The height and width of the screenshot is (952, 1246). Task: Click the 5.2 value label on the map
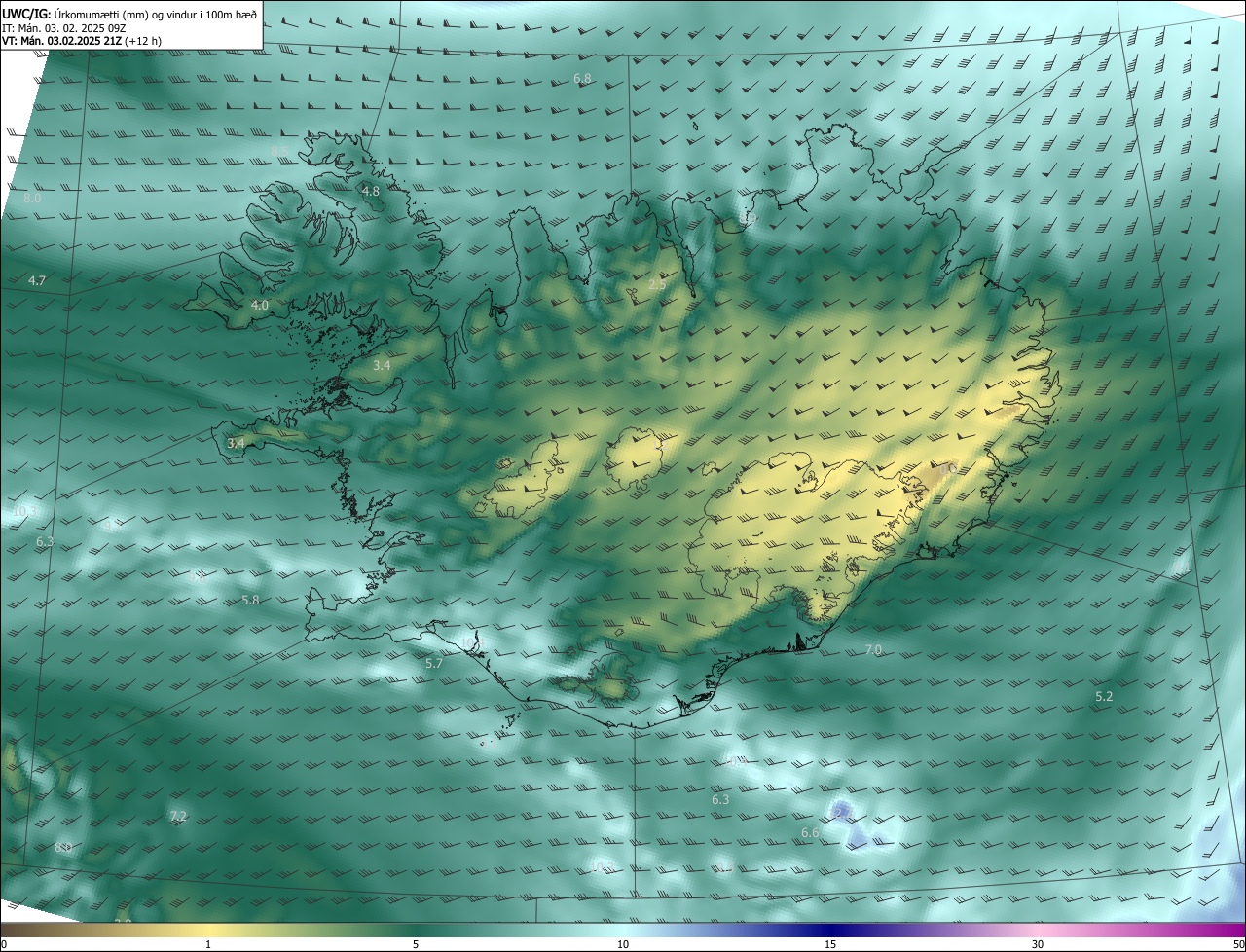point(1104,697)
